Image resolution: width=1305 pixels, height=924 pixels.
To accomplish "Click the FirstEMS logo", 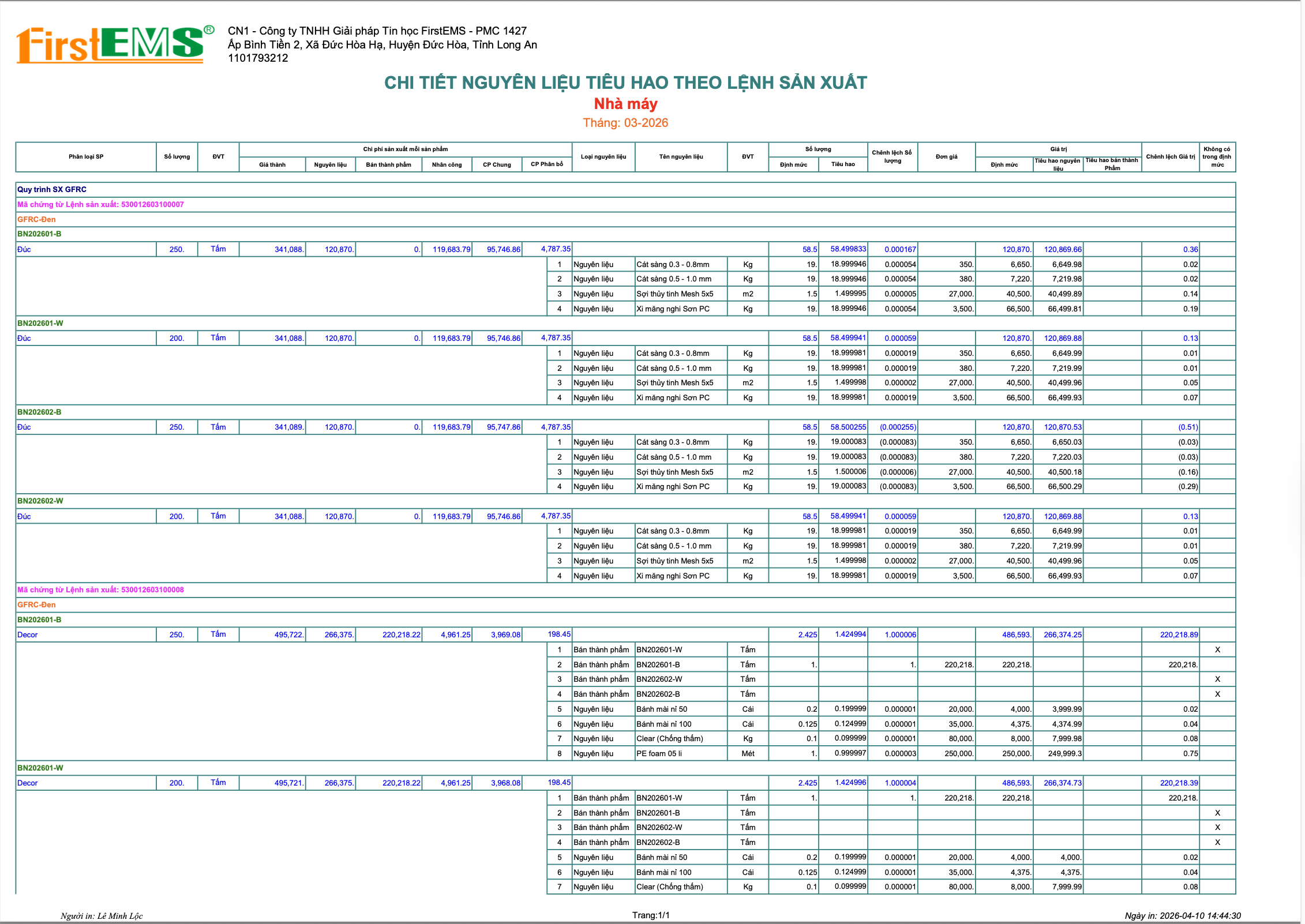I will tap(115, 44).
